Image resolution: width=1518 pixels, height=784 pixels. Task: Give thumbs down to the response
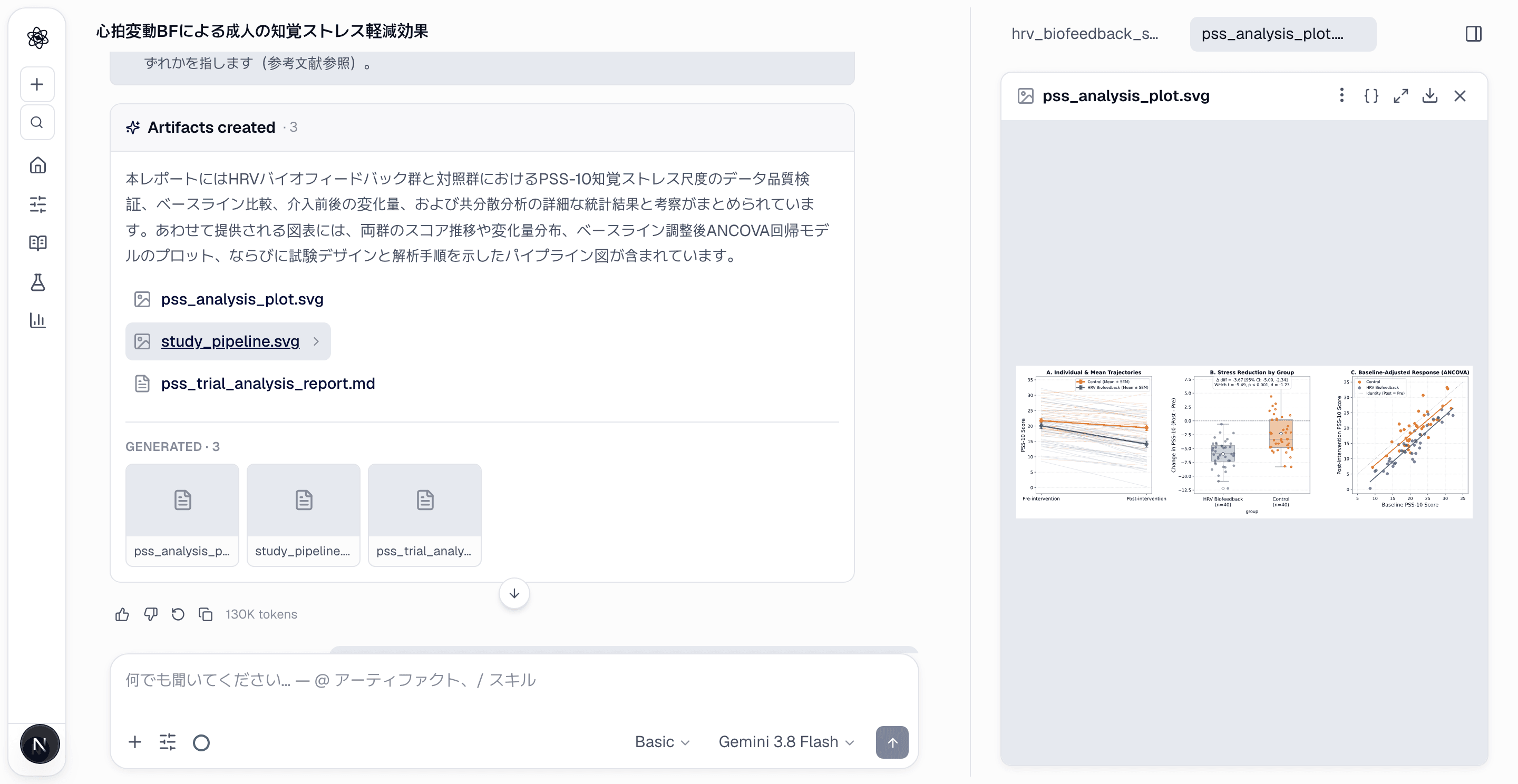[150, 614]
